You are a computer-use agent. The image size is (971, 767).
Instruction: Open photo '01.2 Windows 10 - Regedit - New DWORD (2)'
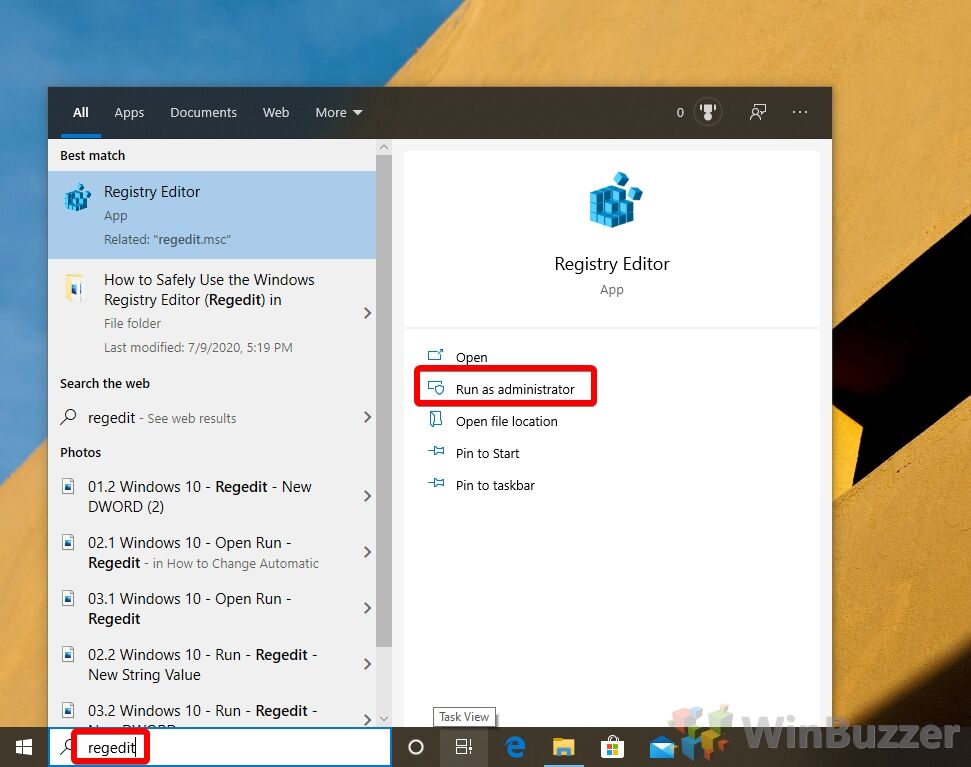coord(212,496)
